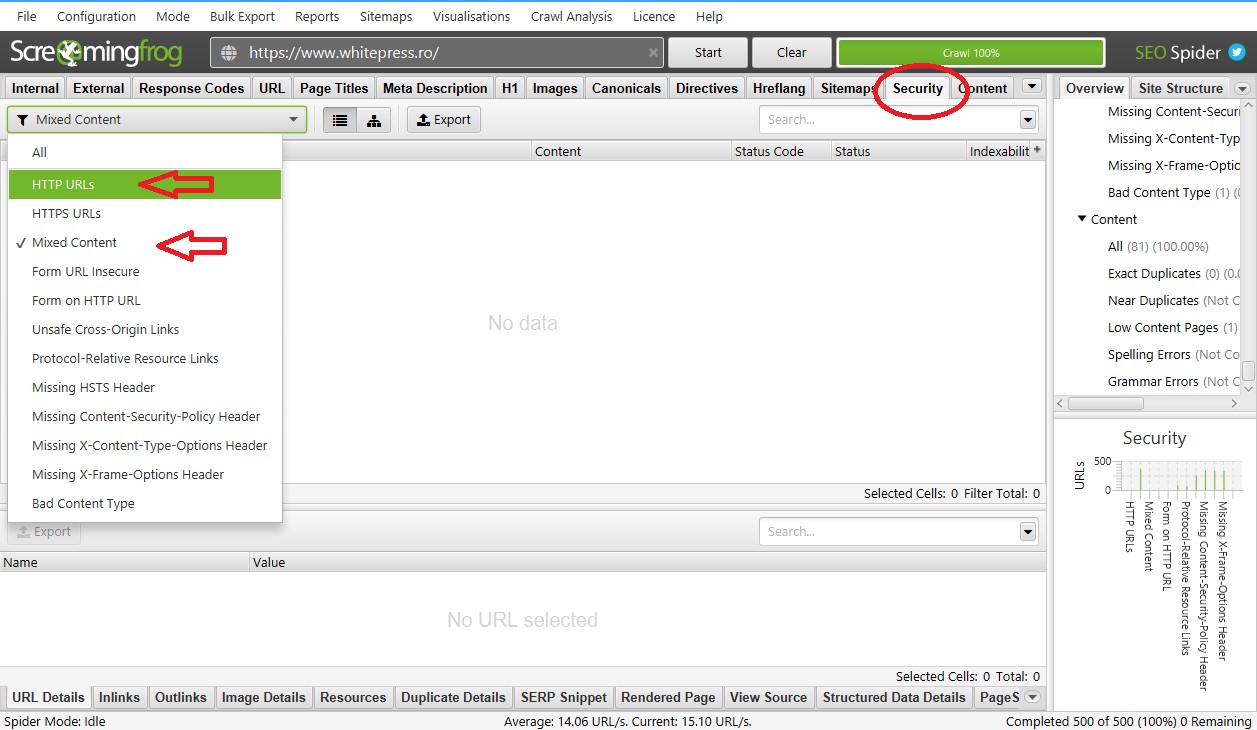Viewport: 1257px width, 730px height.
Task: Open the lower panel search options dropdown
Action: [x=1028, y=532]
